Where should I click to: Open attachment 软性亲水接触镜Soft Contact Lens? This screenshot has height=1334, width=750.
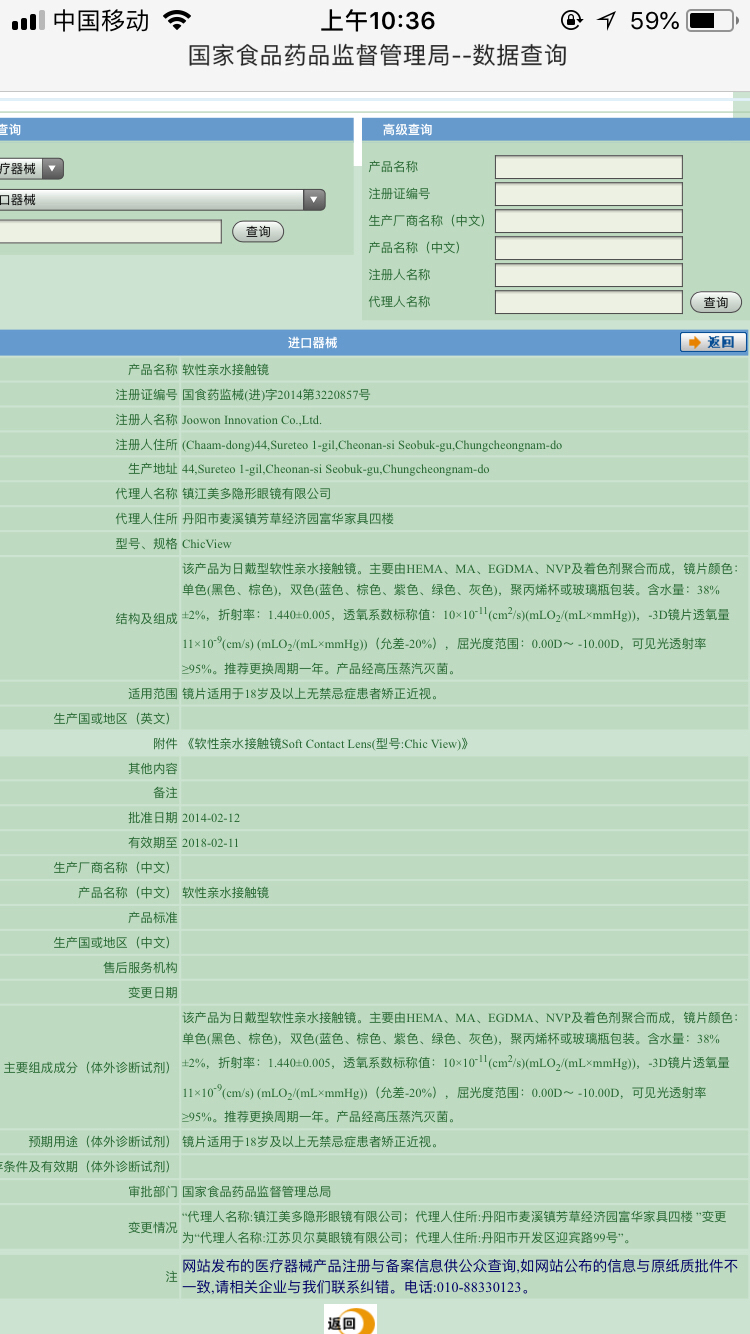(325, 744)
